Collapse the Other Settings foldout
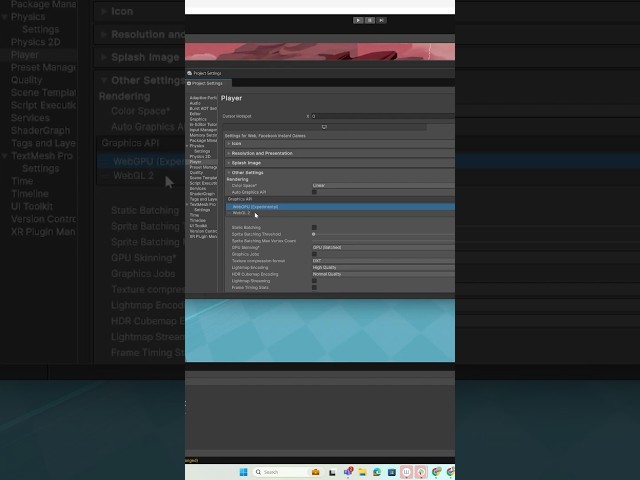Screen dimensions: 640x480 click(x=340, y=173)
